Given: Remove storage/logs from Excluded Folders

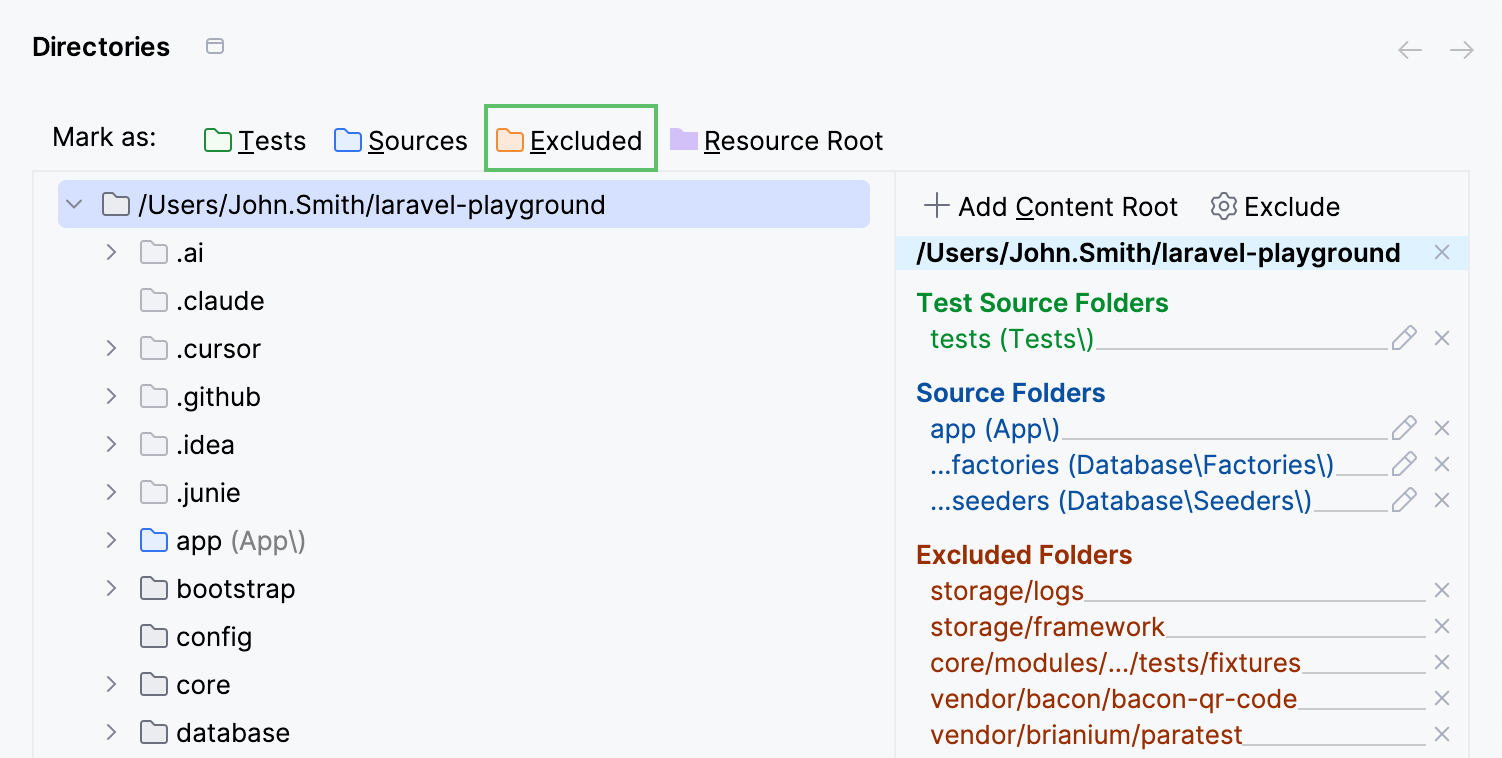Looking at the screenshot, I should (1442, 590).
